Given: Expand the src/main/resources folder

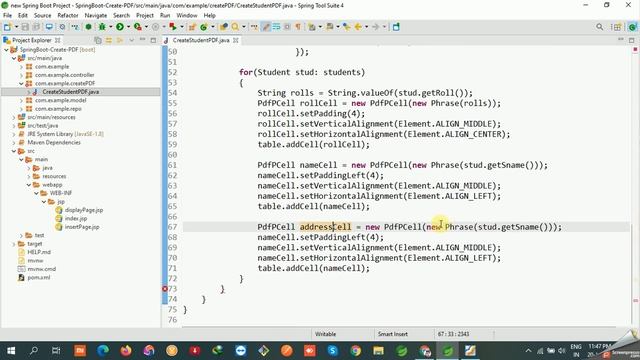Looking at the screenshot, I should click(14, 117).
